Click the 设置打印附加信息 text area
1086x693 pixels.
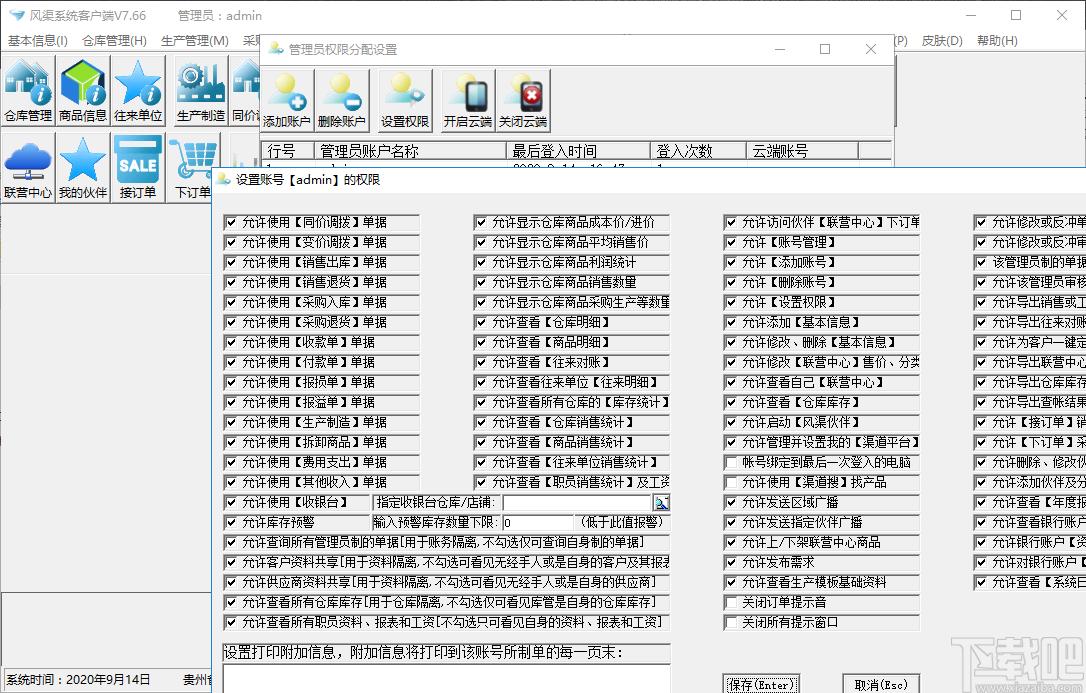click(x=447, y=679)
